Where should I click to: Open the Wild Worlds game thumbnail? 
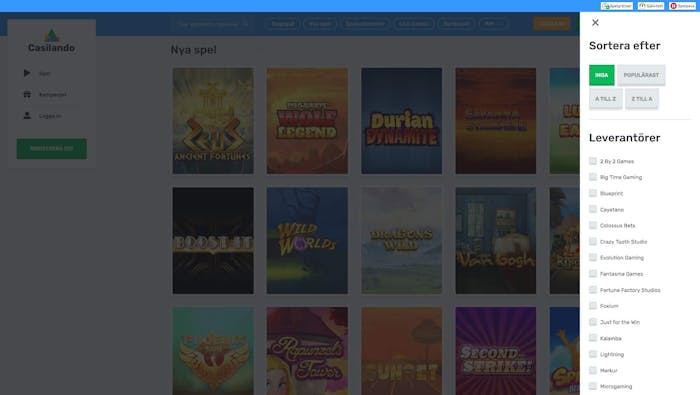point(307,241)
